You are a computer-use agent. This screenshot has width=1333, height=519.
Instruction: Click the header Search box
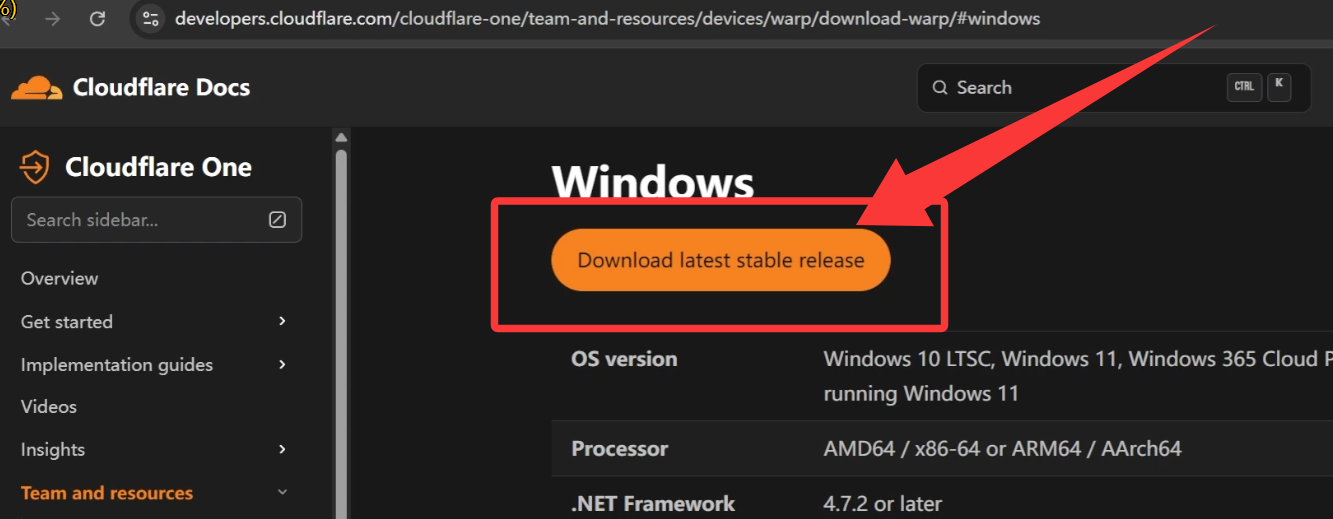[1080, 88]
